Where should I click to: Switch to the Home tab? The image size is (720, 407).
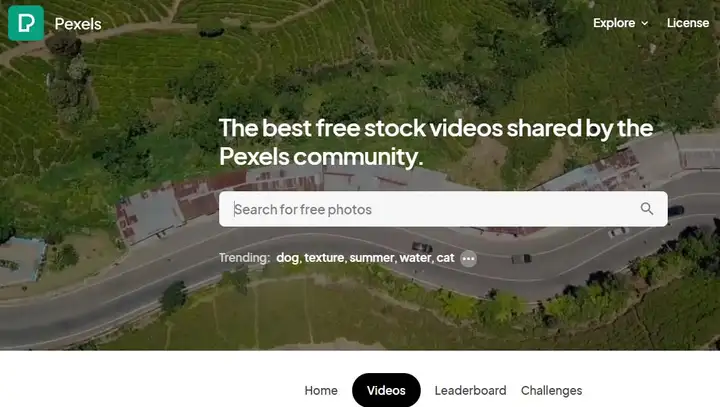click(x=321, y=390)
